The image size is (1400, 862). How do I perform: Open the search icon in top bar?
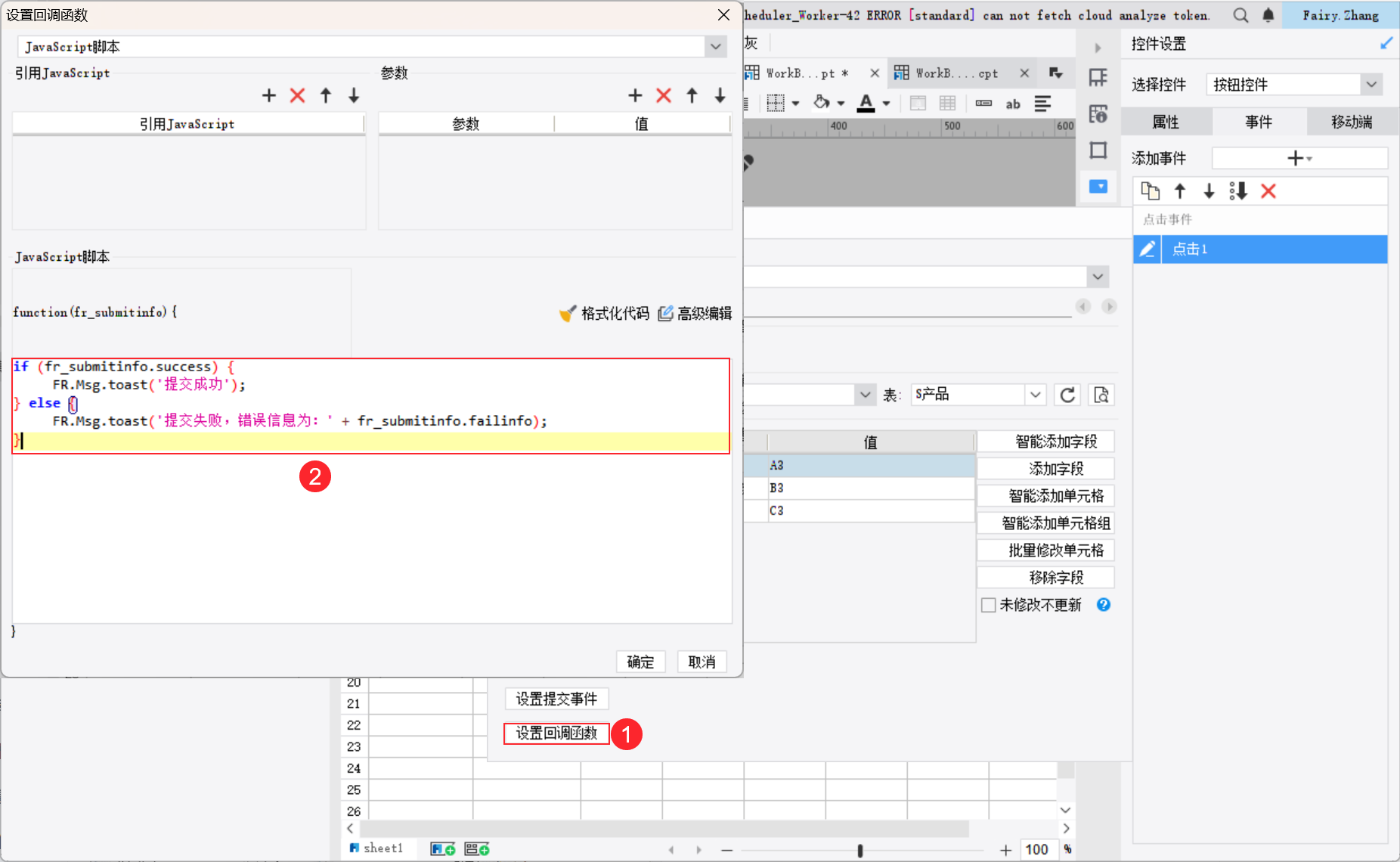[1240, 15]
